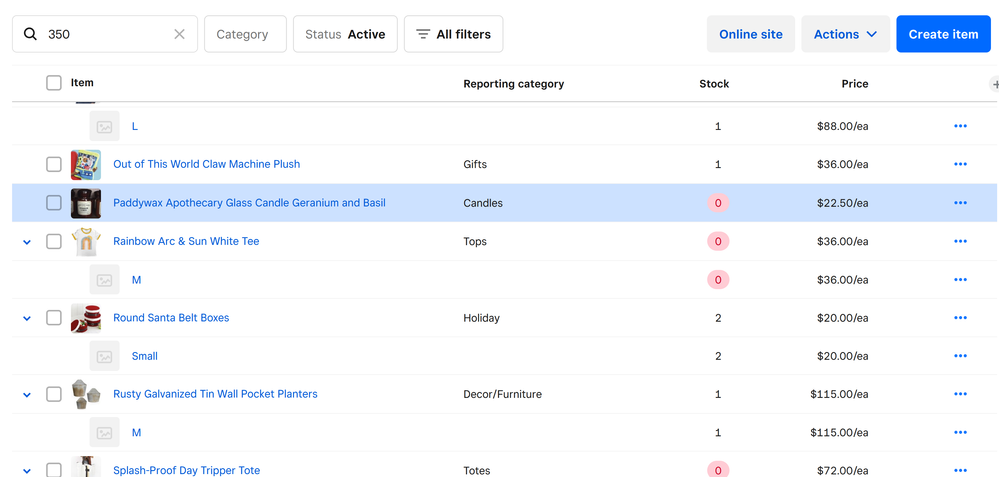The image size is (999, 477).
Task: Clear the search field with X icon
Action: 179,34
